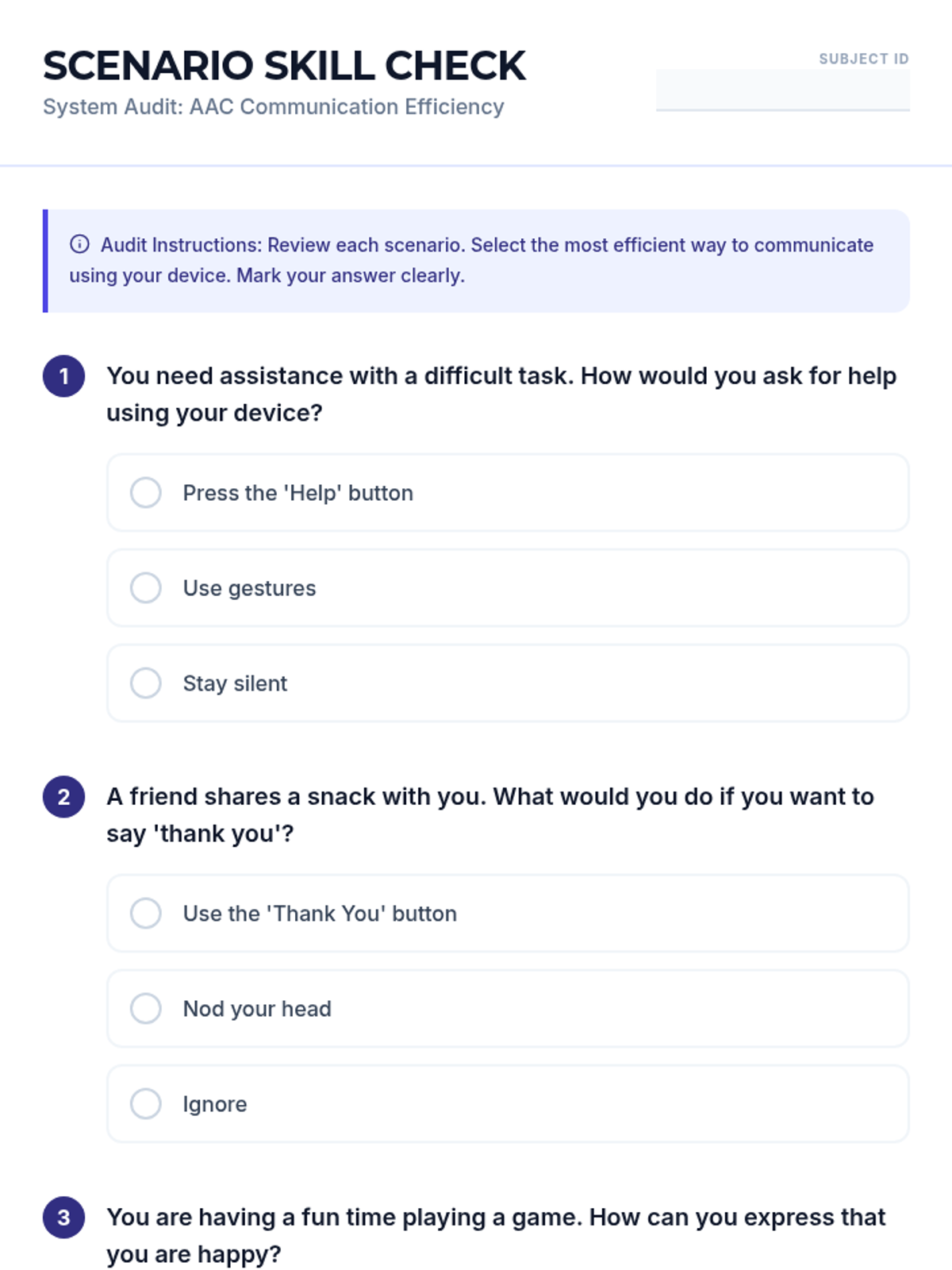Click the question 3 prompt text
Screen dimensions: 952x1270
(496, 1236)
